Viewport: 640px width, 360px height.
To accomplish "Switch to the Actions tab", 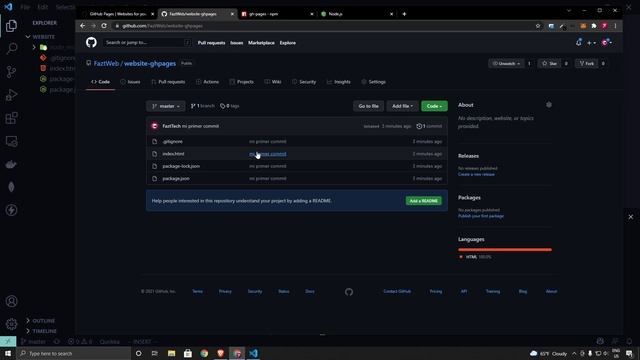I will 207,82.
